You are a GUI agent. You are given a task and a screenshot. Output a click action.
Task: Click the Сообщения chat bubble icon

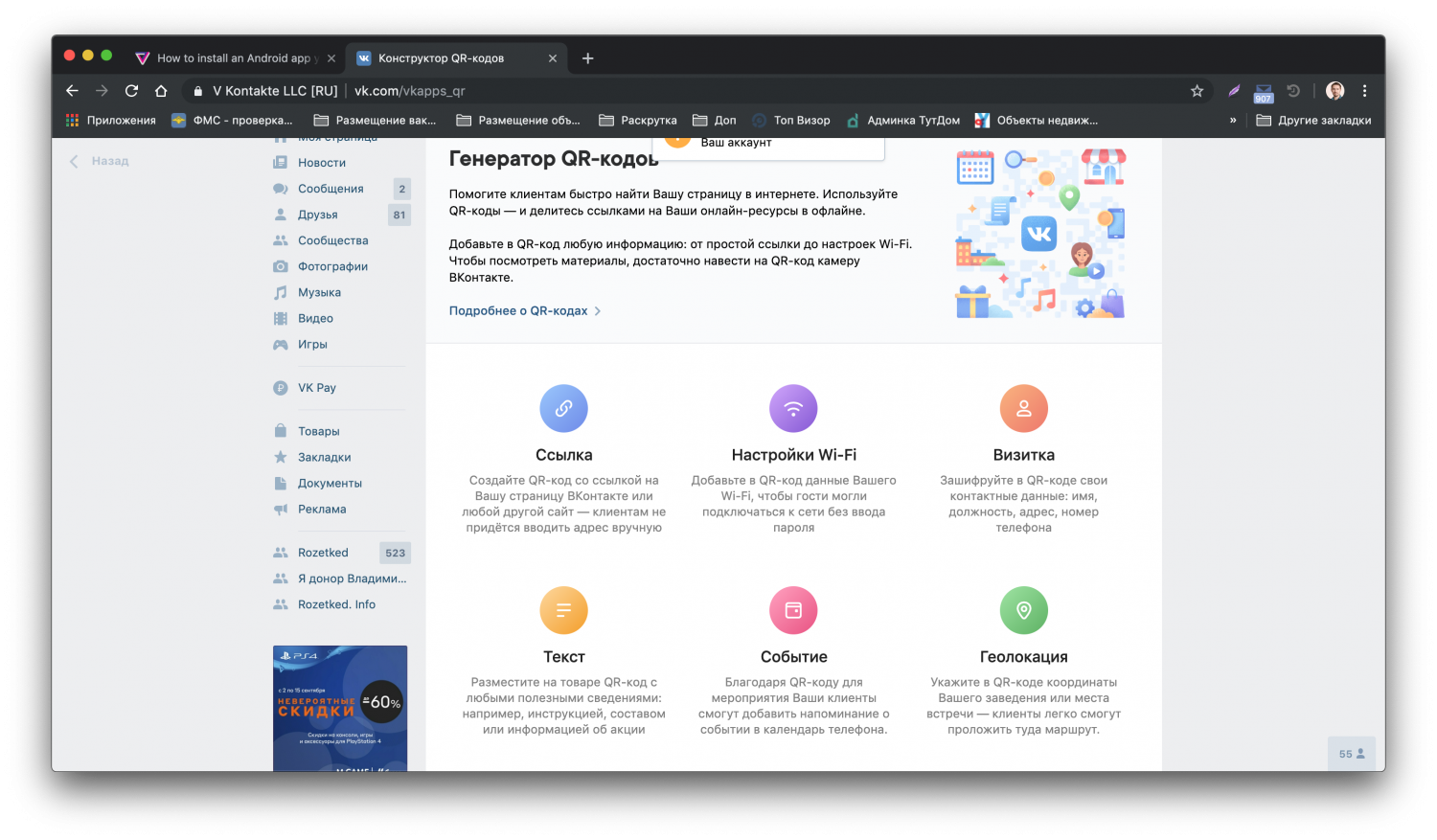(281, 189)
